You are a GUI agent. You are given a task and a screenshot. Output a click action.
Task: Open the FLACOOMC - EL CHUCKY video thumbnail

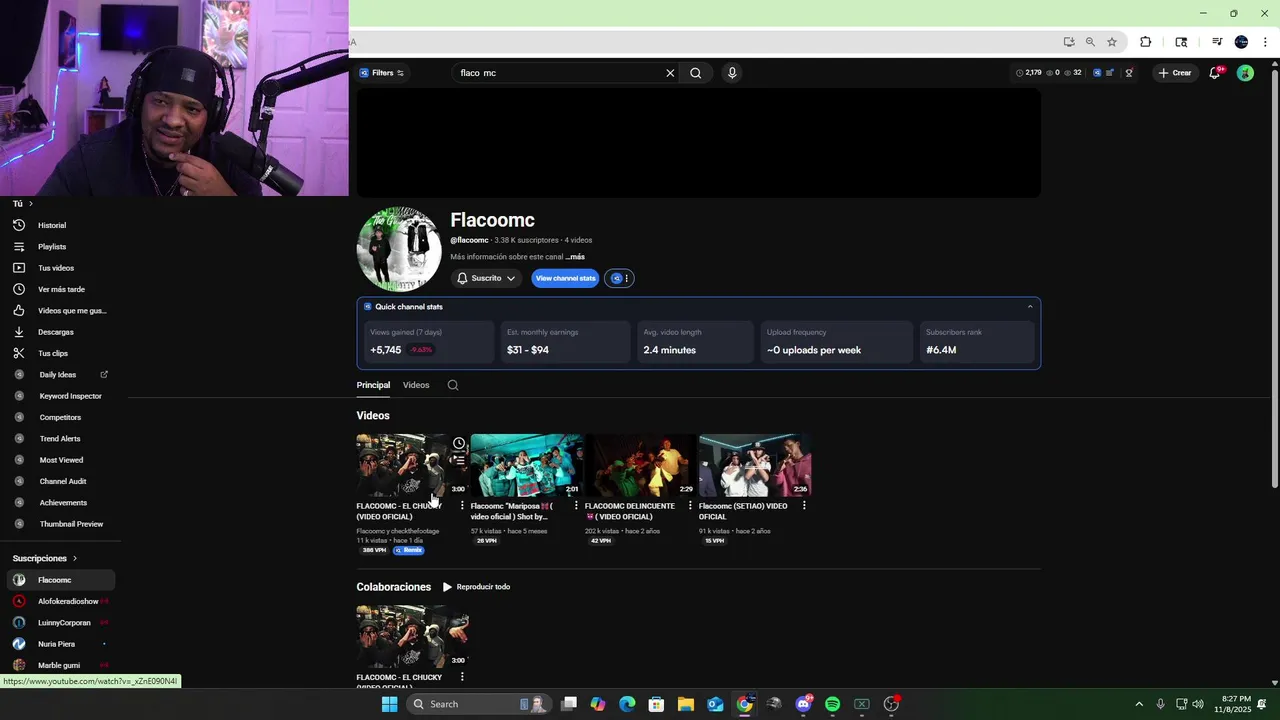(412, 465)
